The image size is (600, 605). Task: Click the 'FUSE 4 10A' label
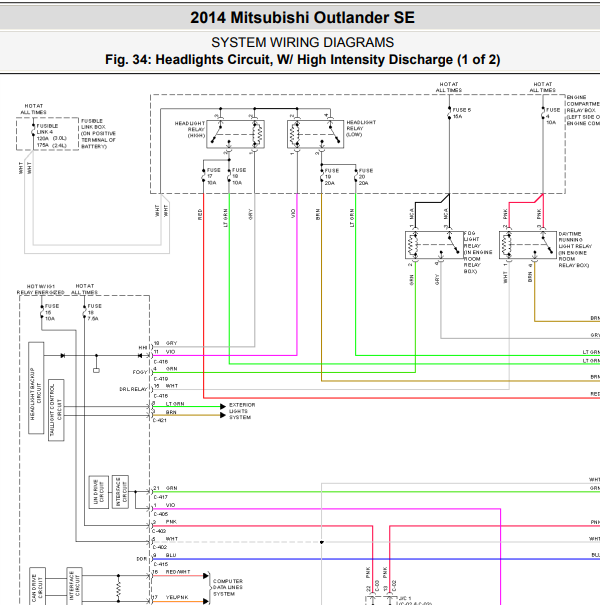[553, 116]
